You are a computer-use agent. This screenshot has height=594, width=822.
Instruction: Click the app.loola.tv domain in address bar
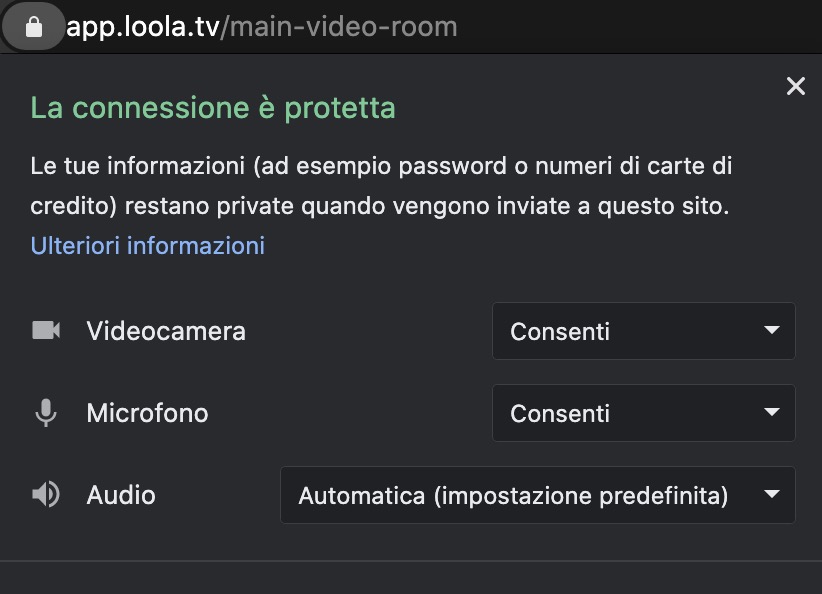pos(144,27)
